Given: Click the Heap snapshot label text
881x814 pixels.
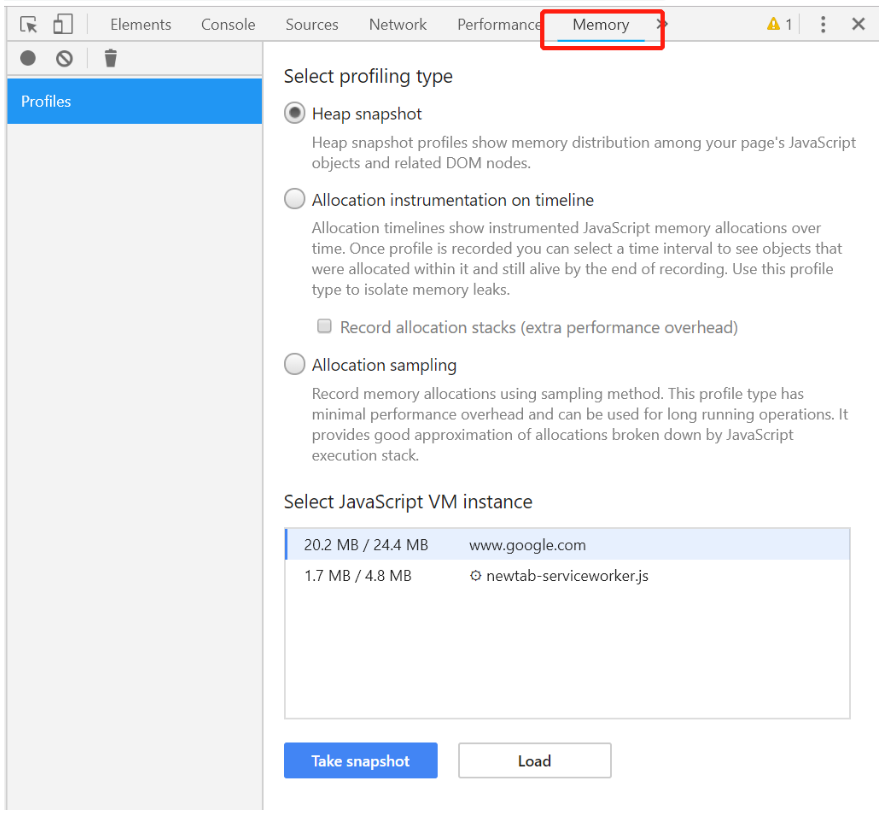Looking at the screenshot, I should click(x=366, y=114).
